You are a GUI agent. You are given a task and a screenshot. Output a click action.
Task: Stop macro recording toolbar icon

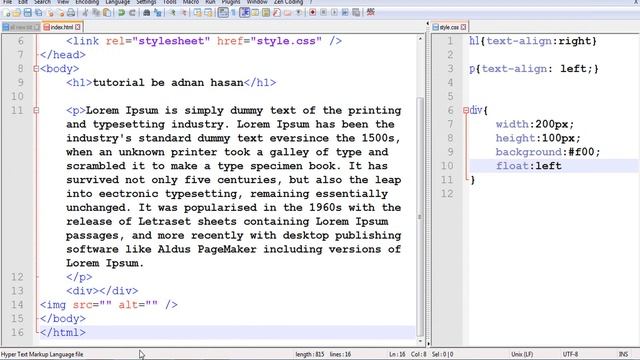coord(323,13)
